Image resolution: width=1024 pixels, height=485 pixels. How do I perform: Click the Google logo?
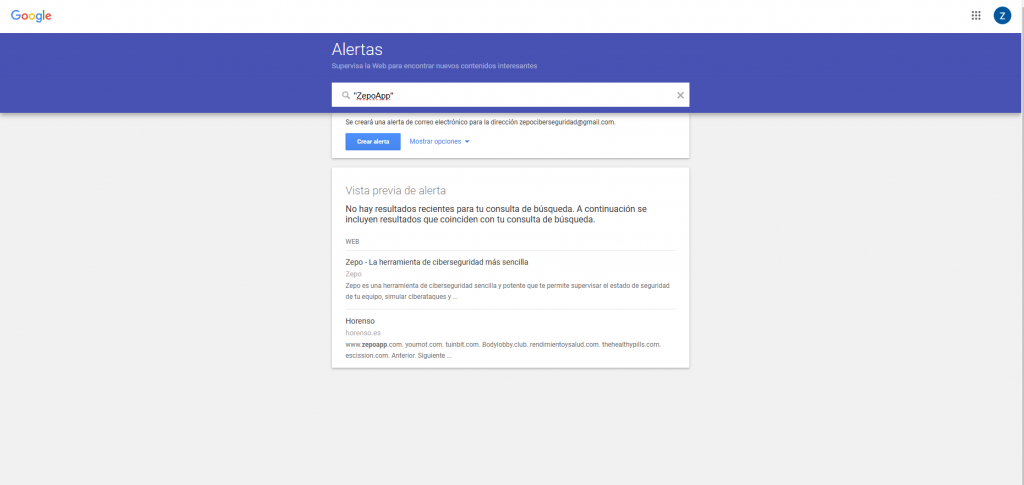coord(31,16)
